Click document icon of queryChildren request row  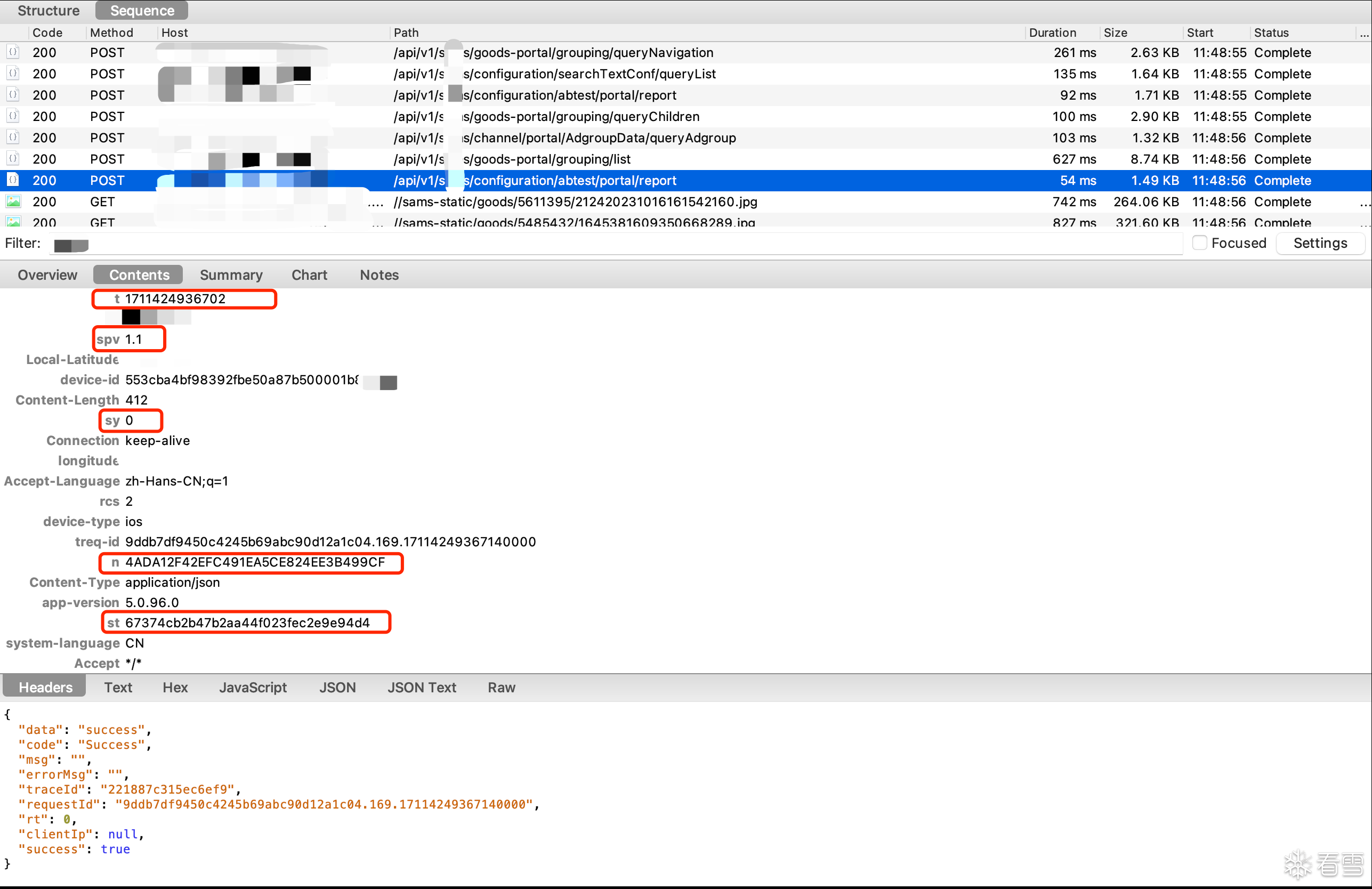tap(13, 117)
